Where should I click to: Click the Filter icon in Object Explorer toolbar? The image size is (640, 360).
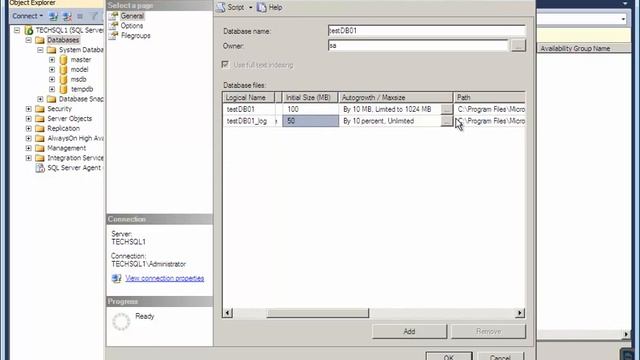[94, 16]
